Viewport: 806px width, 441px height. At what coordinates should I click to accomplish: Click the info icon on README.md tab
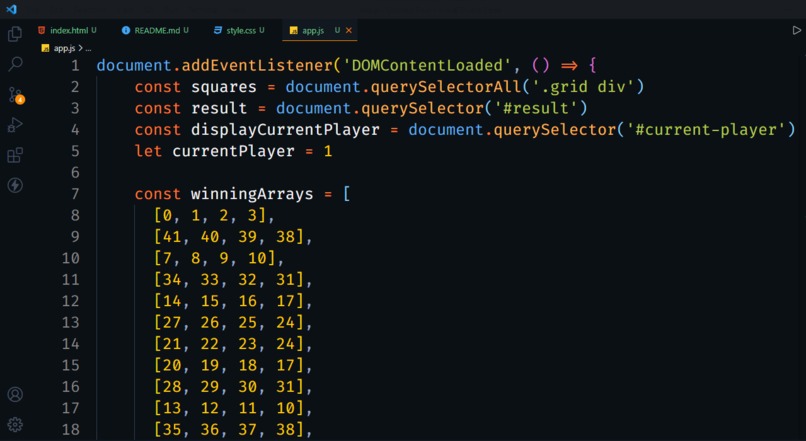point(125,30)
